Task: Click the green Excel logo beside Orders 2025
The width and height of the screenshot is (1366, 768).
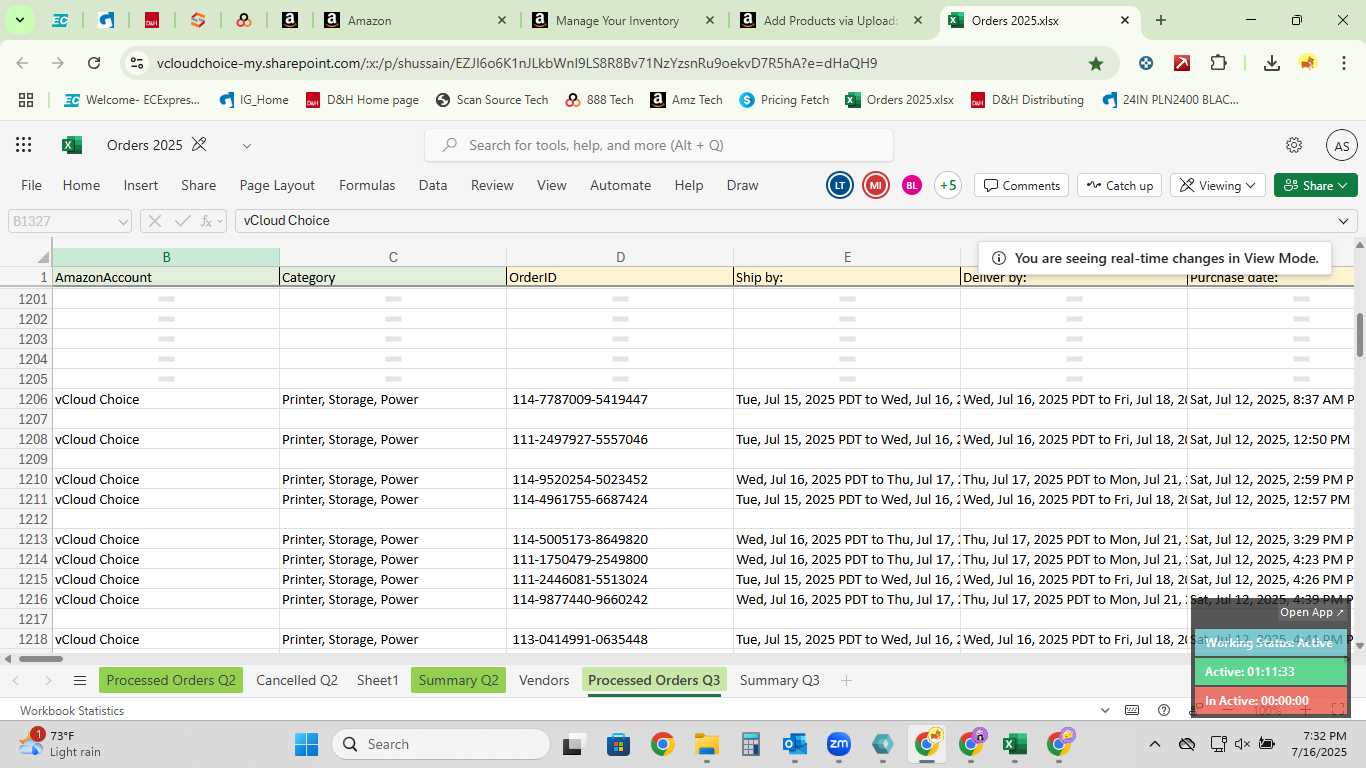Action: [72, 145]
